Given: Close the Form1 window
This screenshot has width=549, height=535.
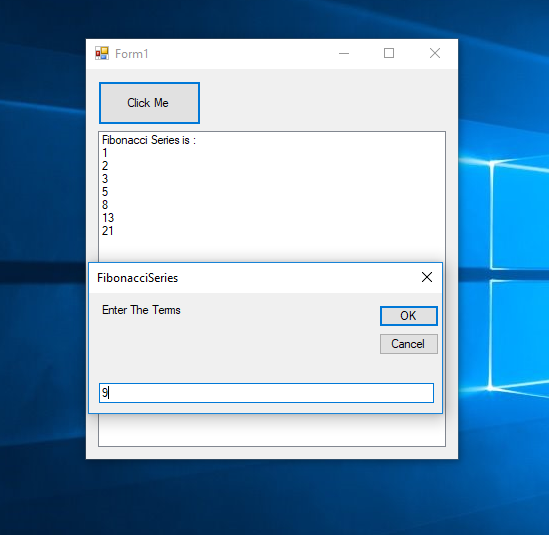Looking at the screenshot, I should click(x=435, y=54).
